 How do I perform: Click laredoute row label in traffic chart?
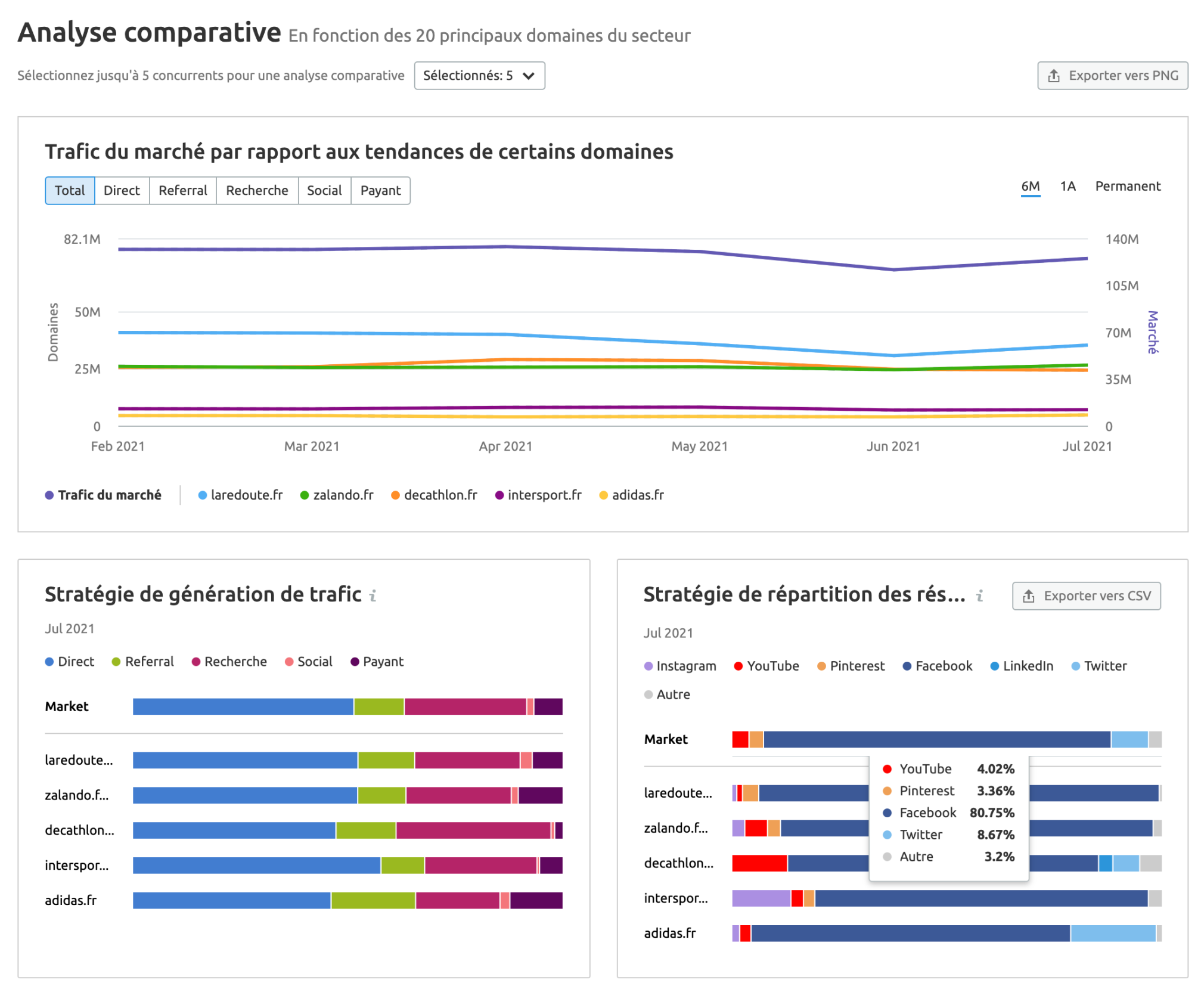point(79,760)
